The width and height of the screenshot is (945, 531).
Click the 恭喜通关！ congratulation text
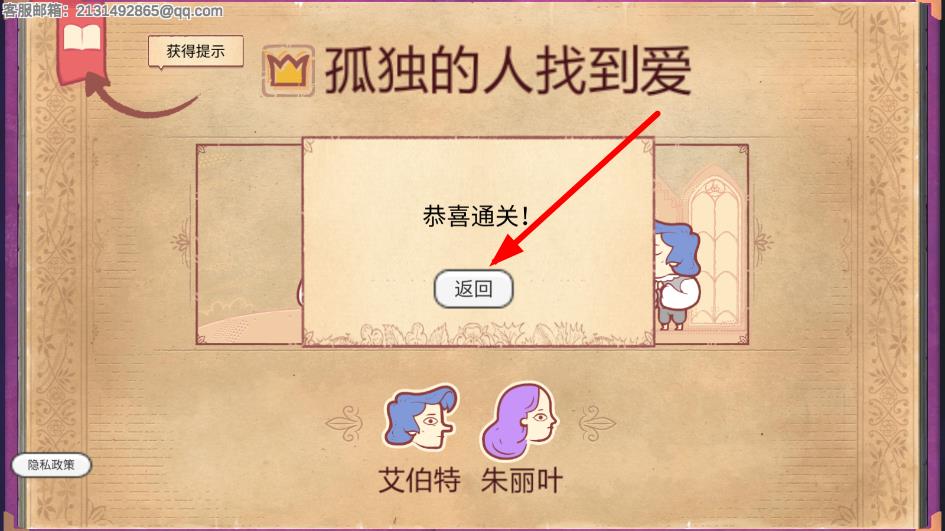[x=476, y=216]
